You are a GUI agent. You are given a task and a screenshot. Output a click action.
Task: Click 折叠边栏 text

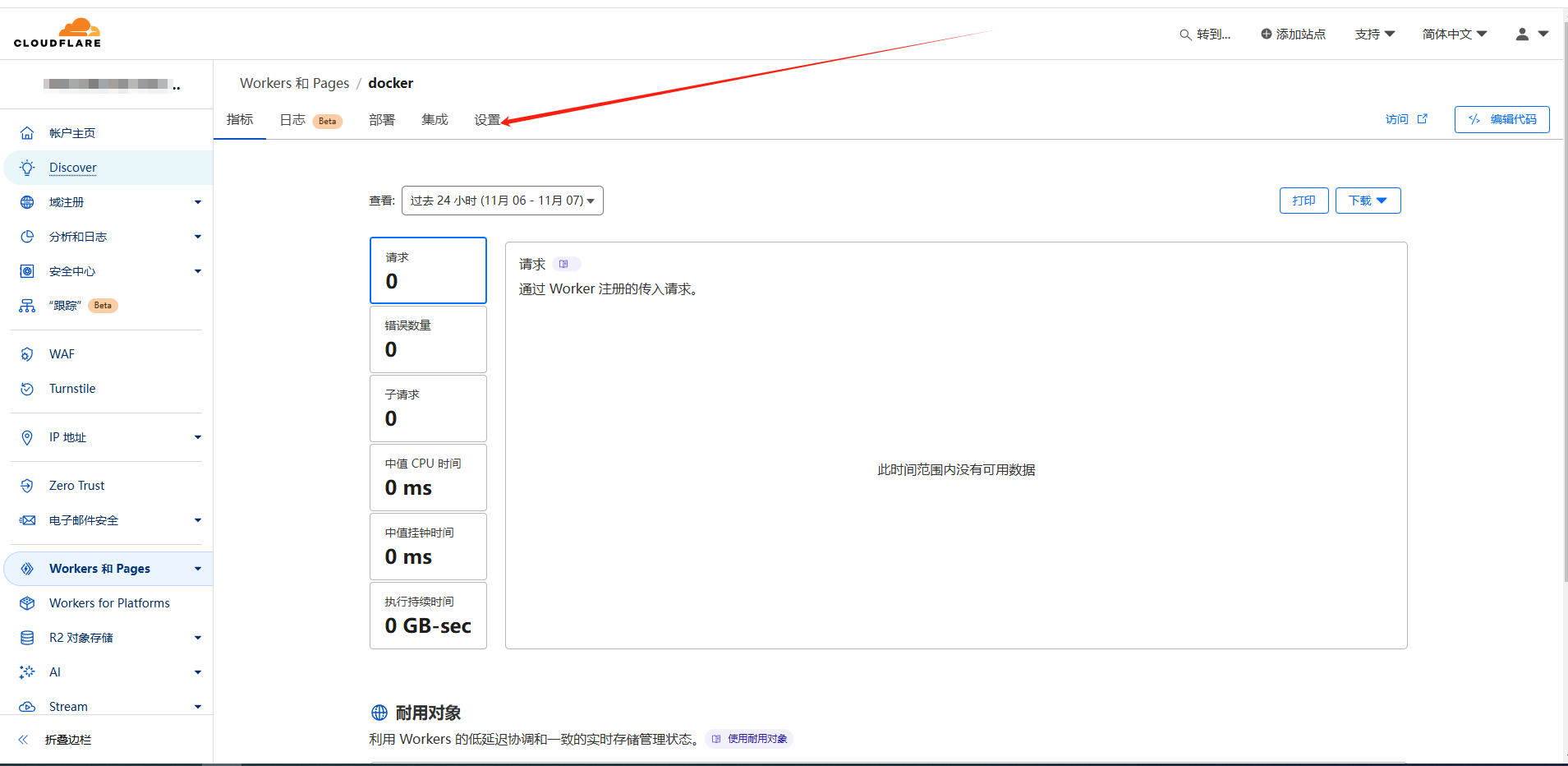click(68, 740)
